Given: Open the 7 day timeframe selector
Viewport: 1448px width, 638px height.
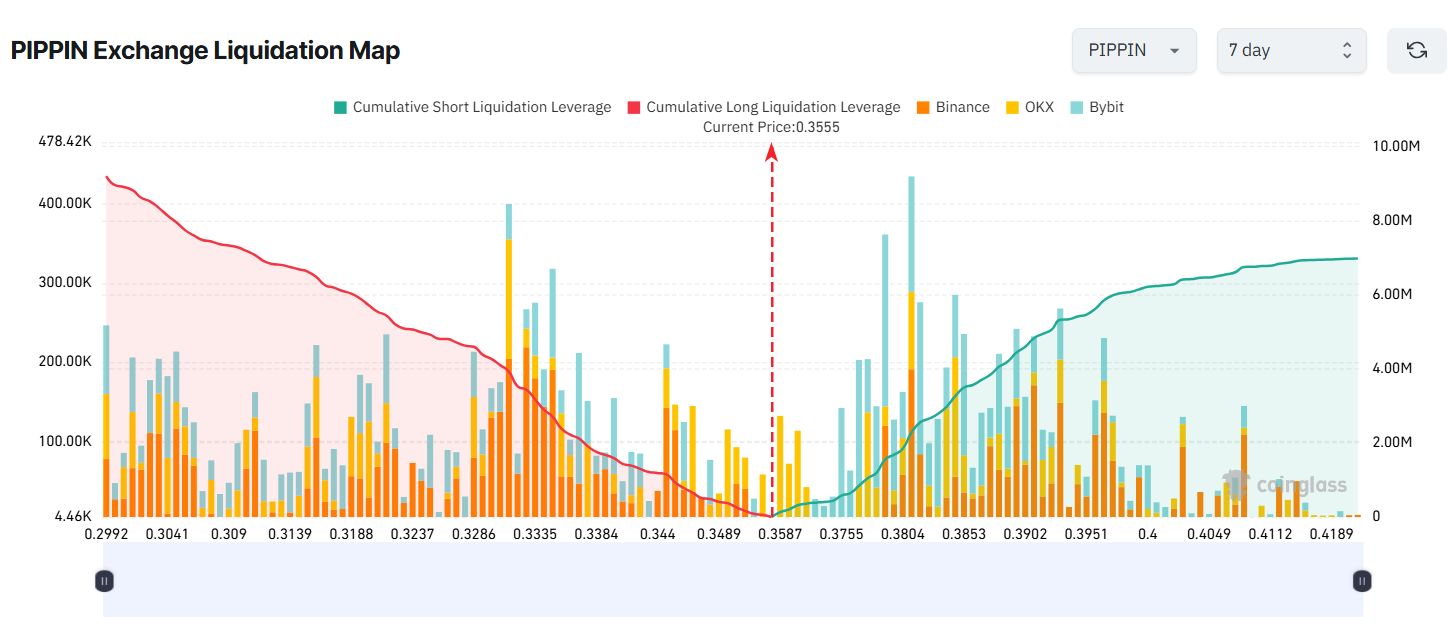Looking at the screenshot, I should pyautogui.click(x=1291, y=50).
